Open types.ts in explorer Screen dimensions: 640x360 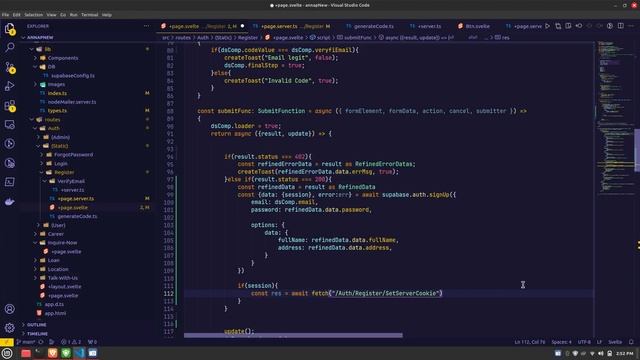coord(53,111)
